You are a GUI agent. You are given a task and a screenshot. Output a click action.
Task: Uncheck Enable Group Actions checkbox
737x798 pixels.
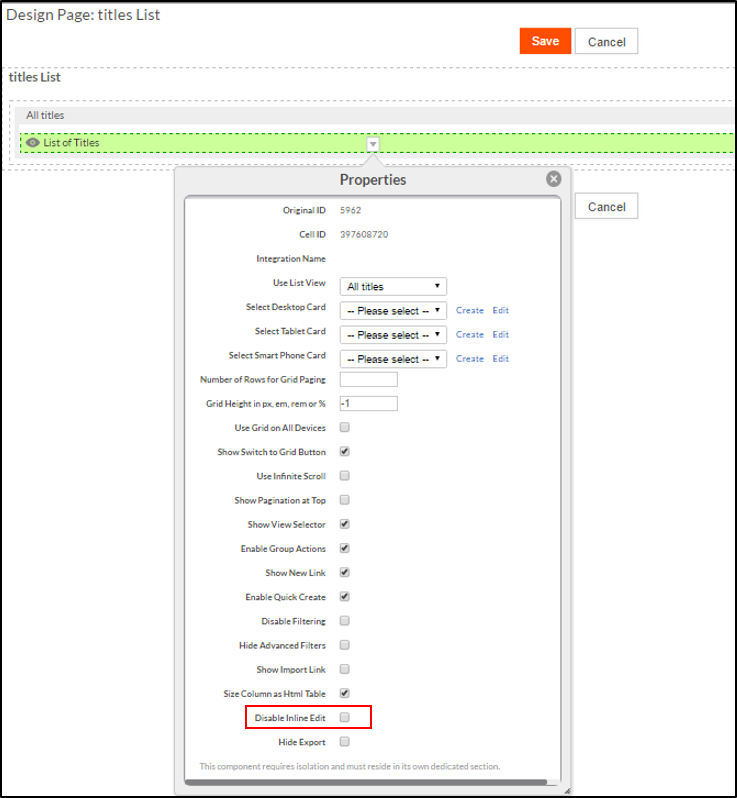coord(345,548)
